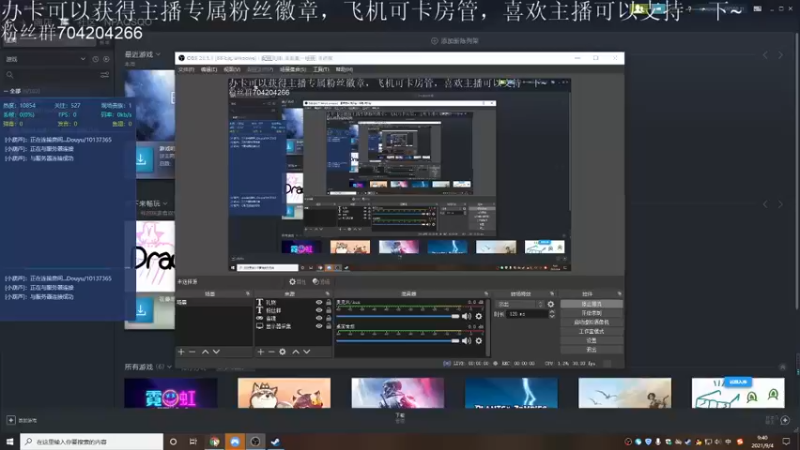Open Steam 游戏 category dropdown
The image size is (800, 450).
45,59
